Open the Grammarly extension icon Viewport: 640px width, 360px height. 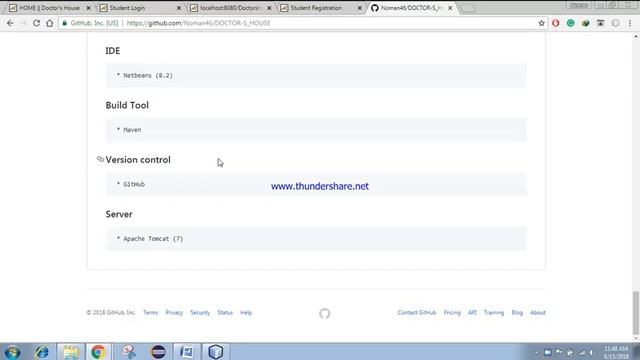point(570,23)
